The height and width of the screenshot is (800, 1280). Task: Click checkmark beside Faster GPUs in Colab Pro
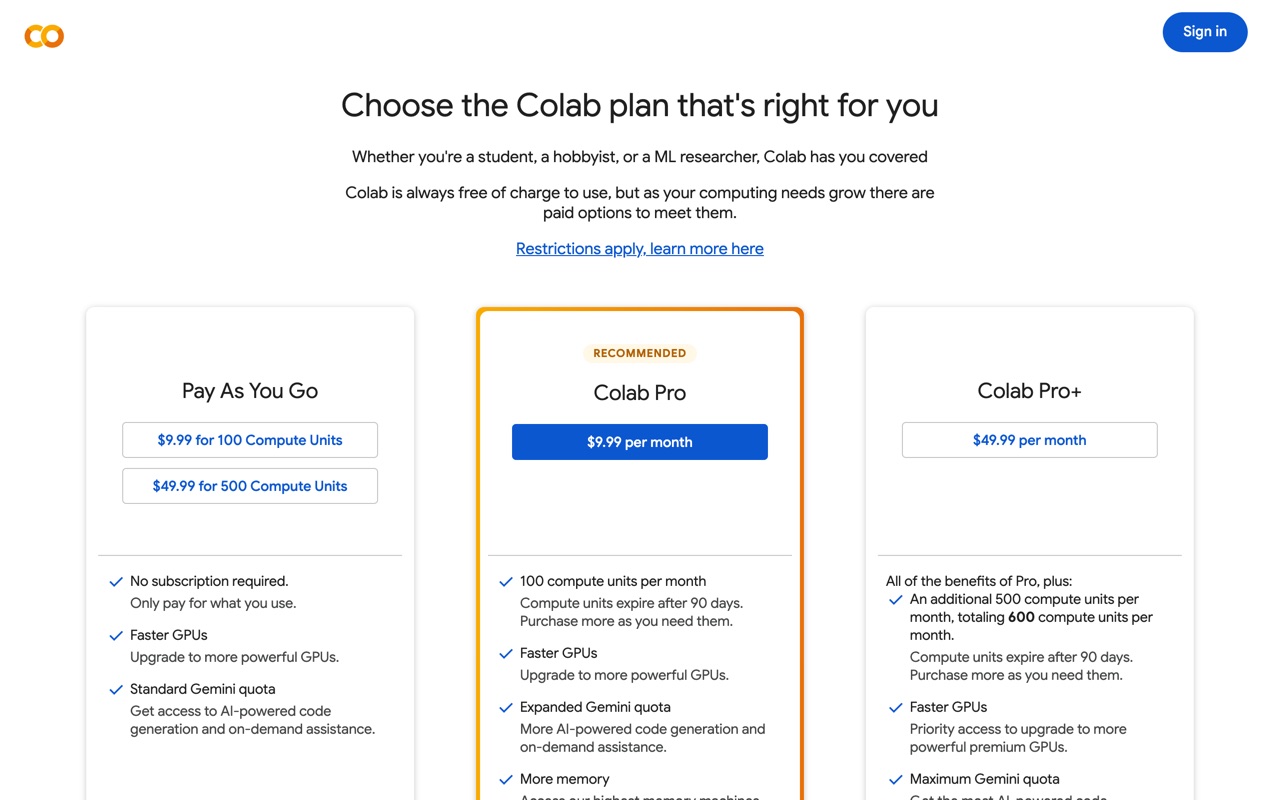click(x=506, y=653)
